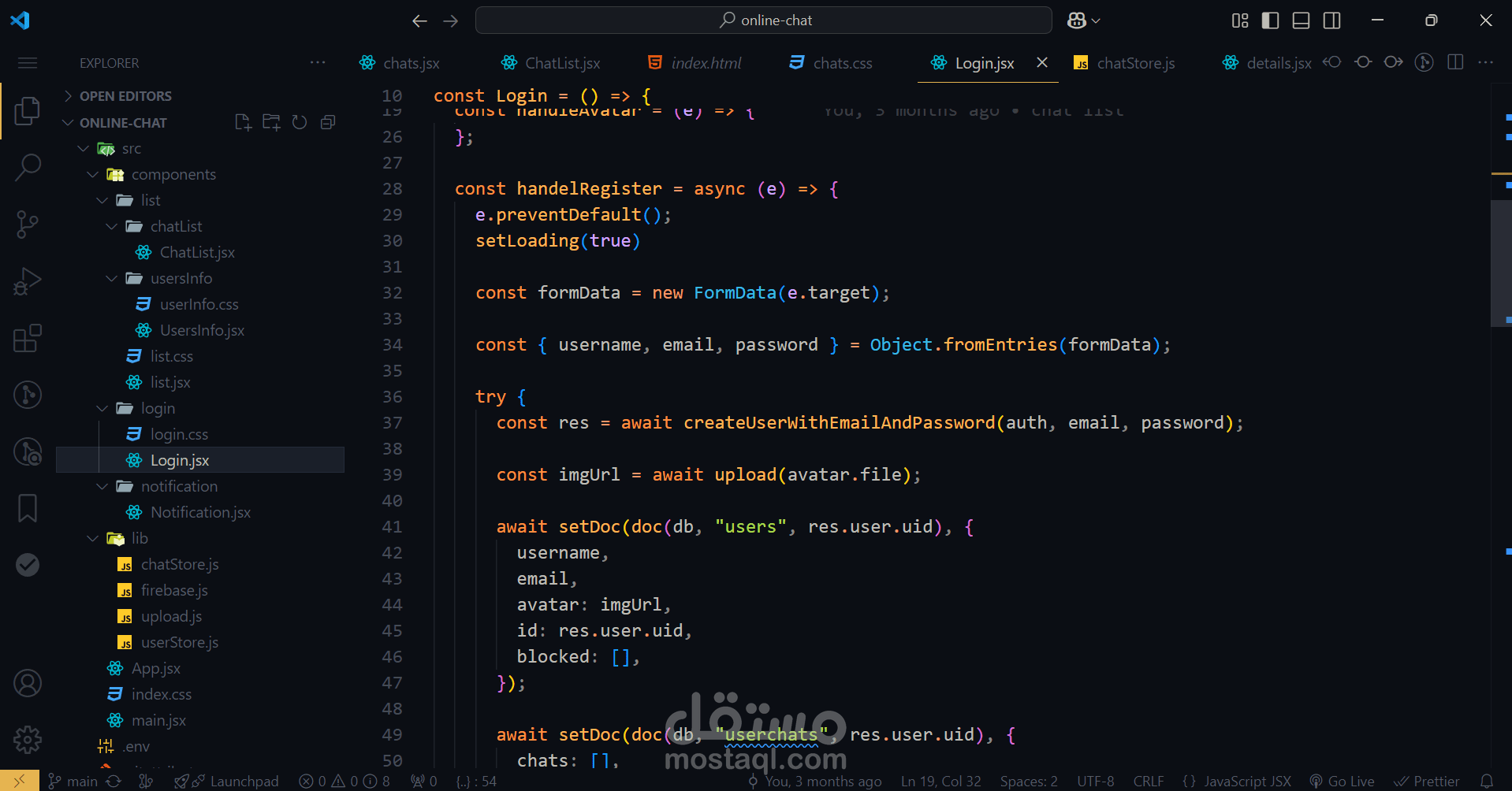
Task: Create a new folder in ONLINE-CHAT
Action: point(271,122)
